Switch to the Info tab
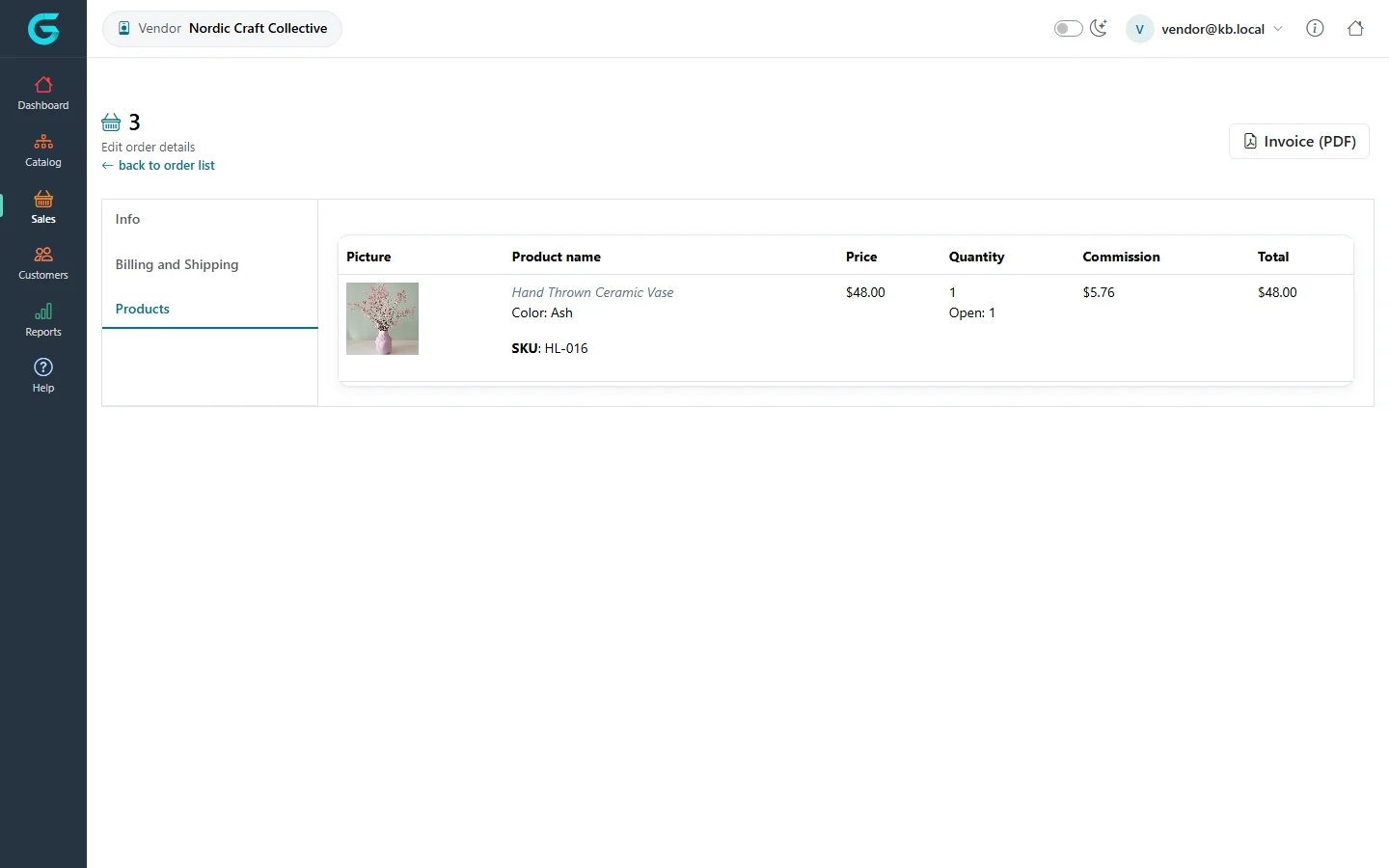 (210, 220)
